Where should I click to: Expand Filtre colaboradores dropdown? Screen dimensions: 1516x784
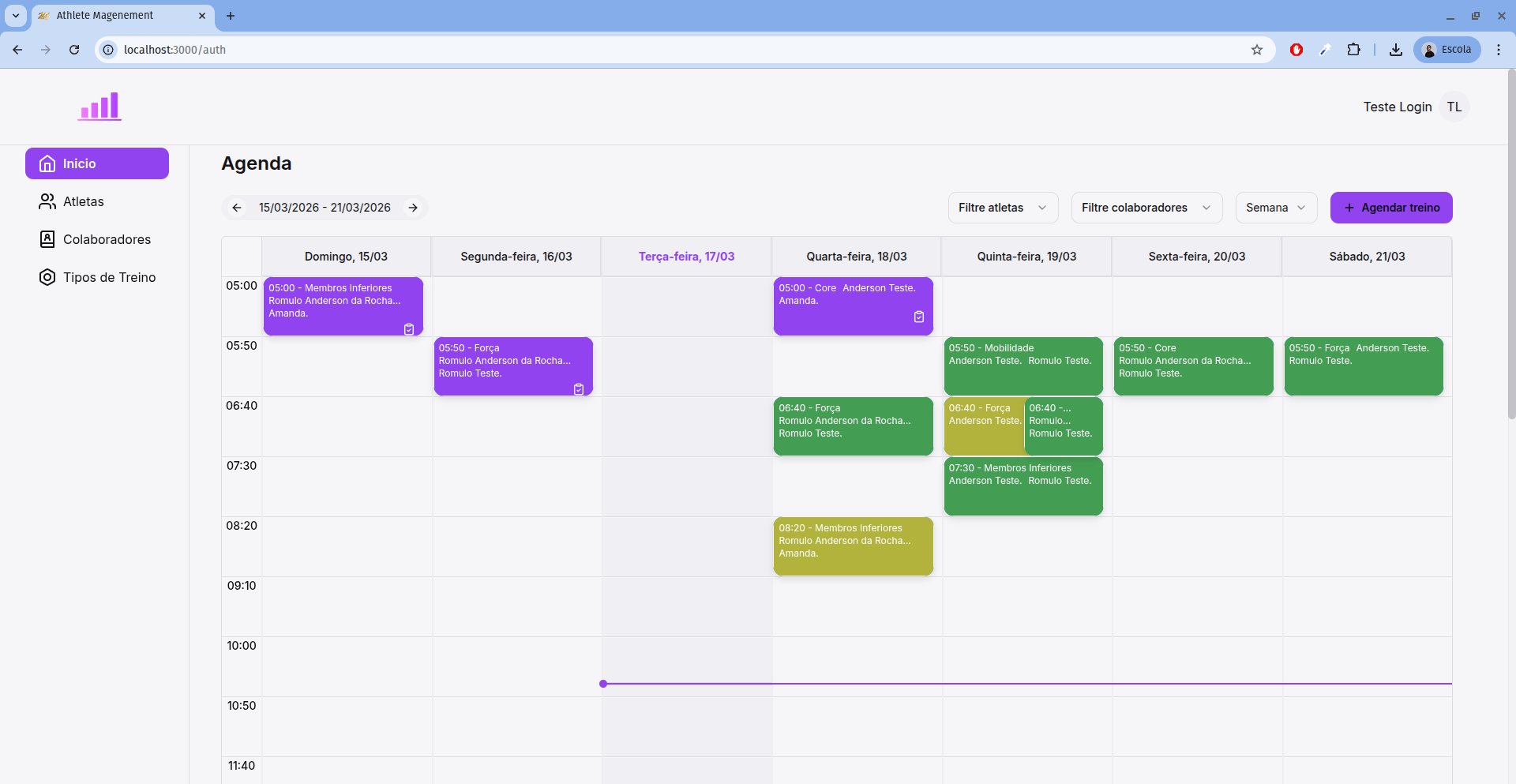[x=1146, y=208]
